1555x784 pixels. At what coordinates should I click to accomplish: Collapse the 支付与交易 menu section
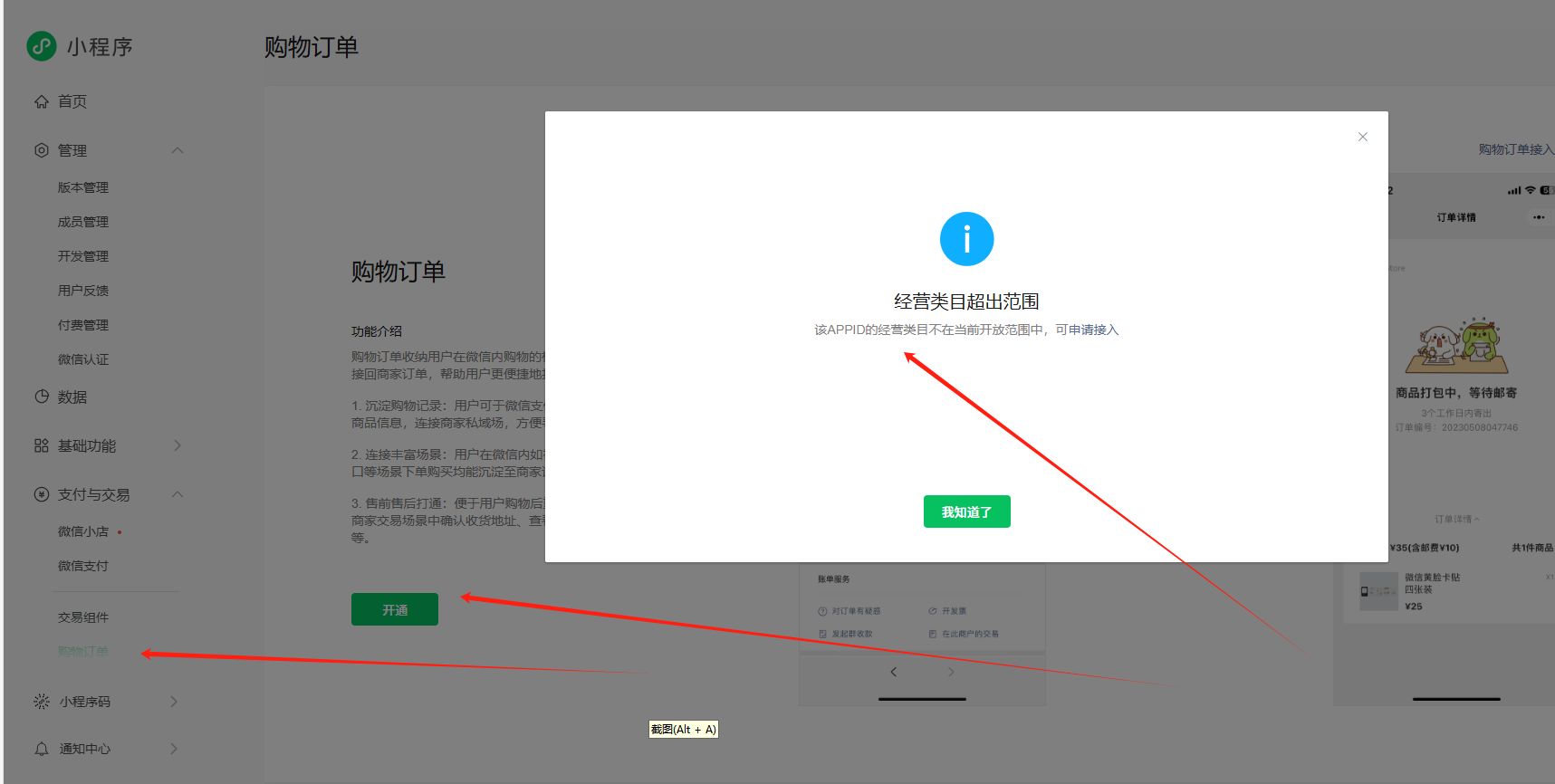(x=178, y=494)
